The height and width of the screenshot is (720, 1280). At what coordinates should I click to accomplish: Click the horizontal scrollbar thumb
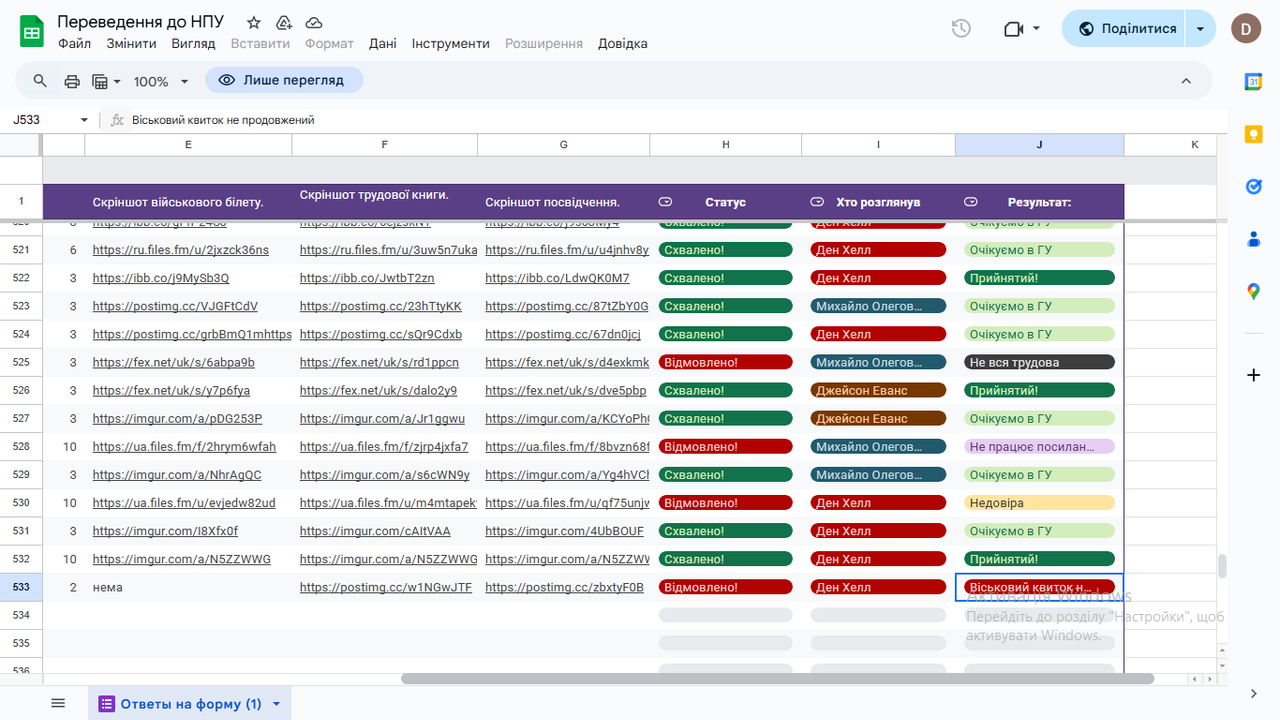777,679
